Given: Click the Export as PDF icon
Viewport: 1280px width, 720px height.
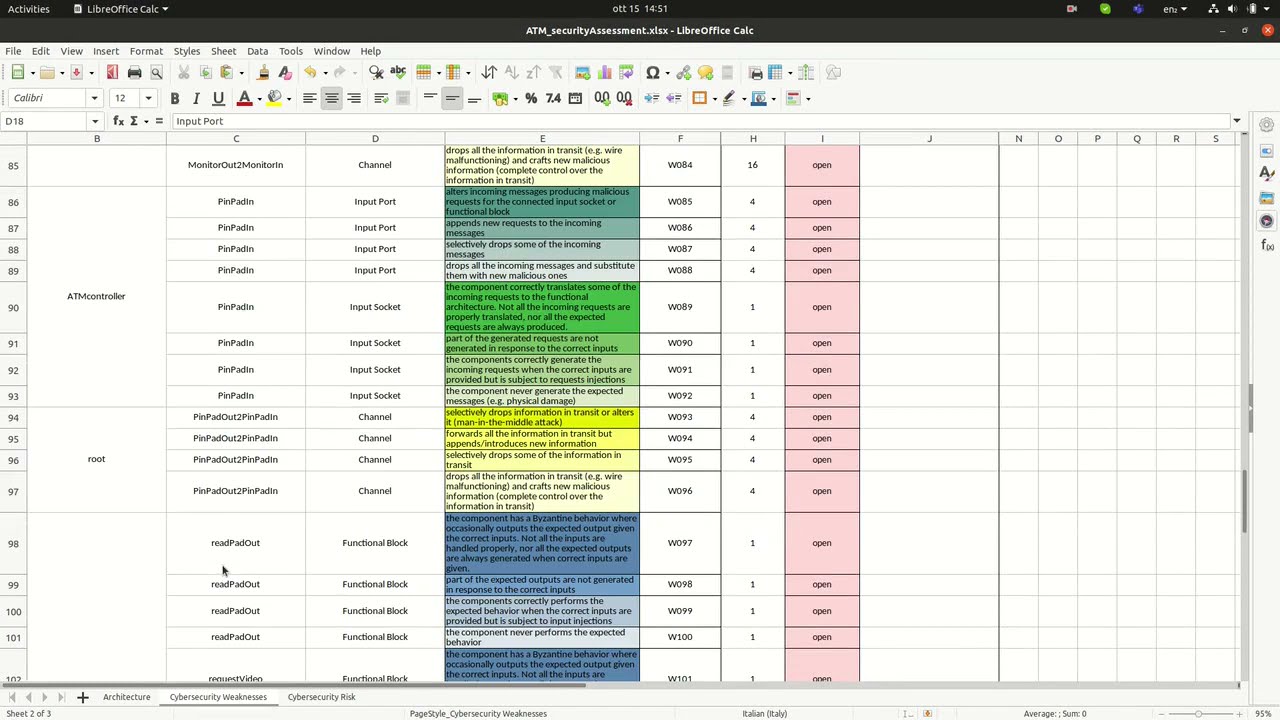Looking at the screenshot, I should point(112,72).
